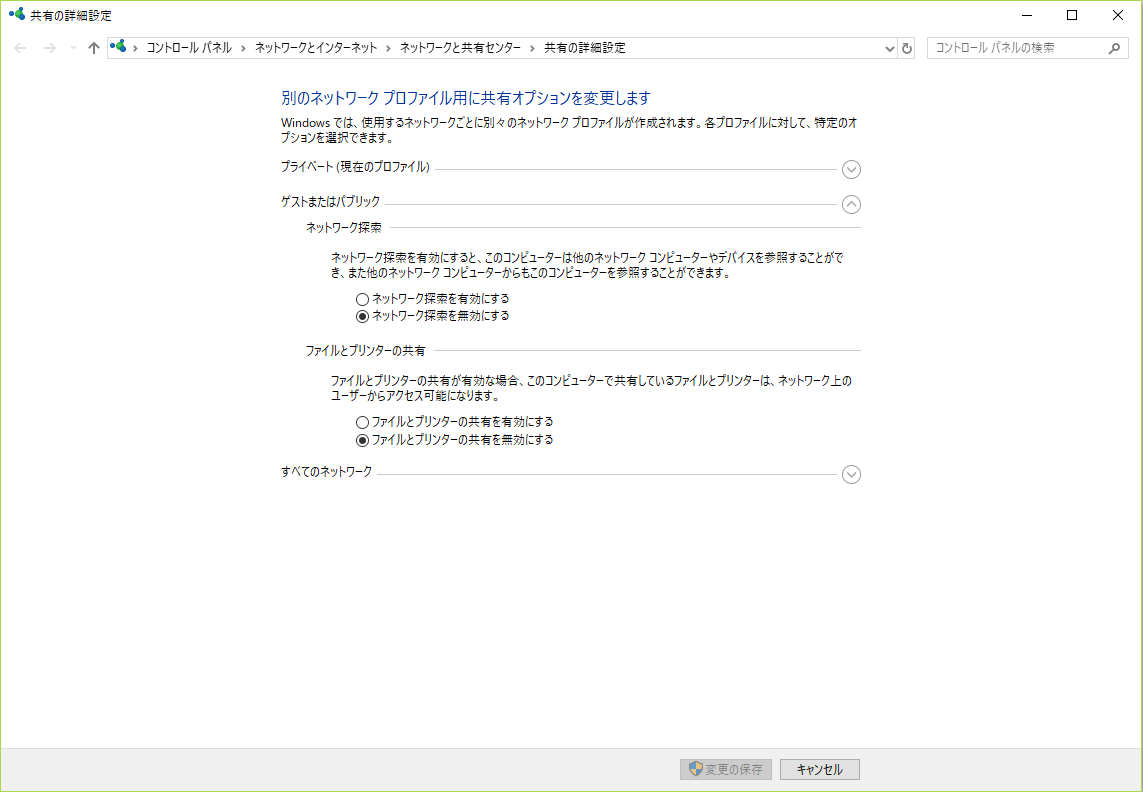Select ネットワーク探索を有効にする radio button

point(362,298)
